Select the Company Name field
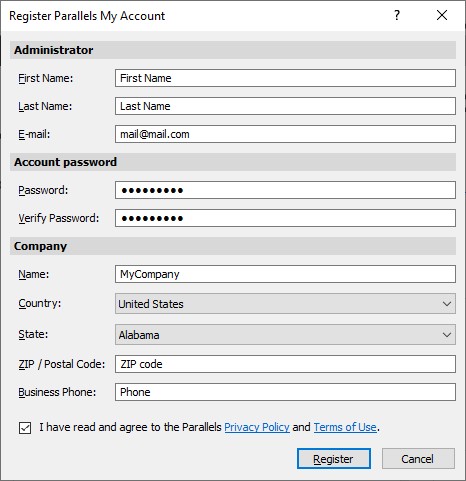The height and width of the screenshot is (481, 466). pos(285,274)
